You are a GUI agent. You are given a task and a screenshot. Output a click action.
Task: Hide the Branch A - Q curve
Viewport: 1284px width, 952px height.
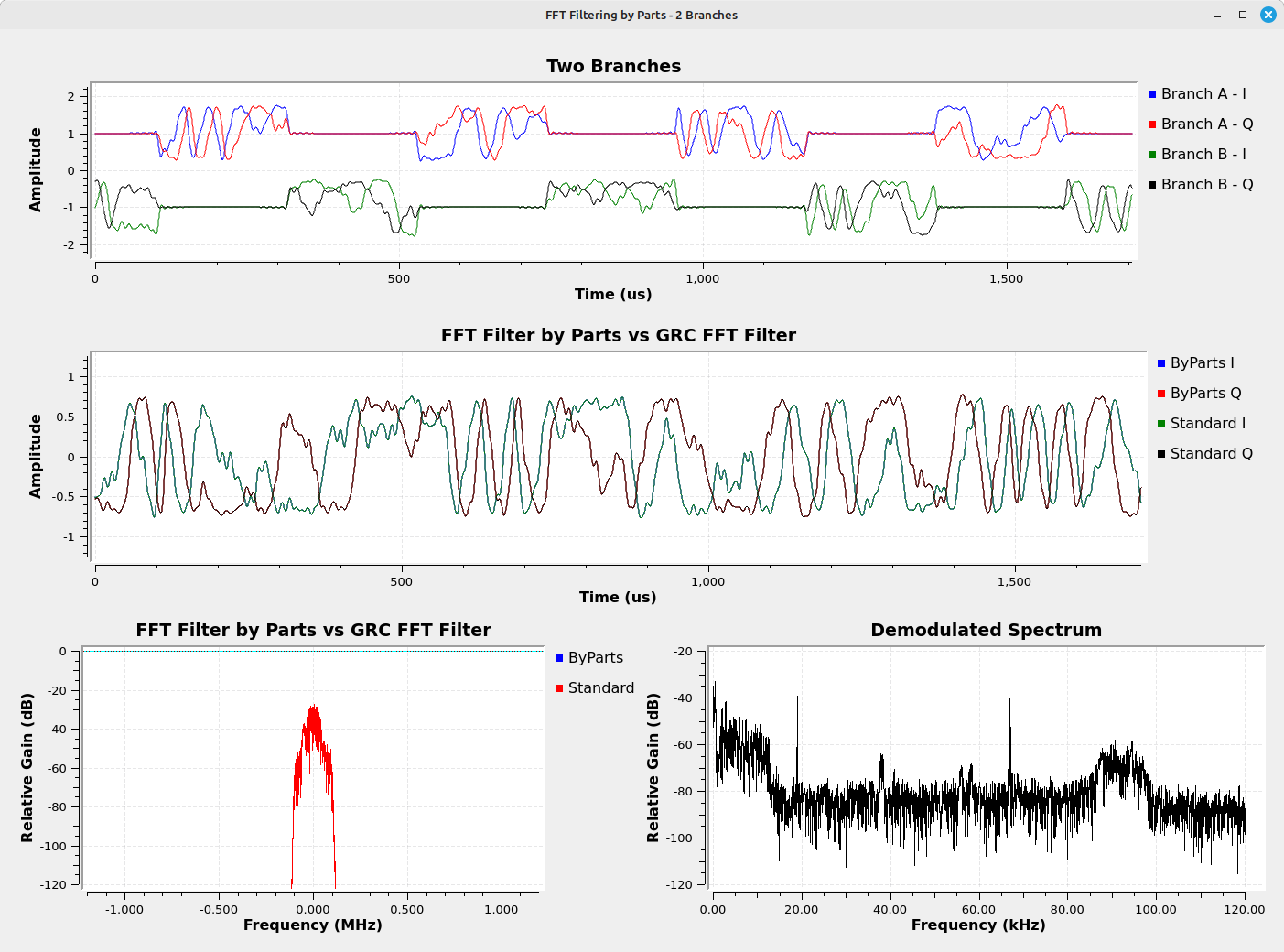(1206, 124)
